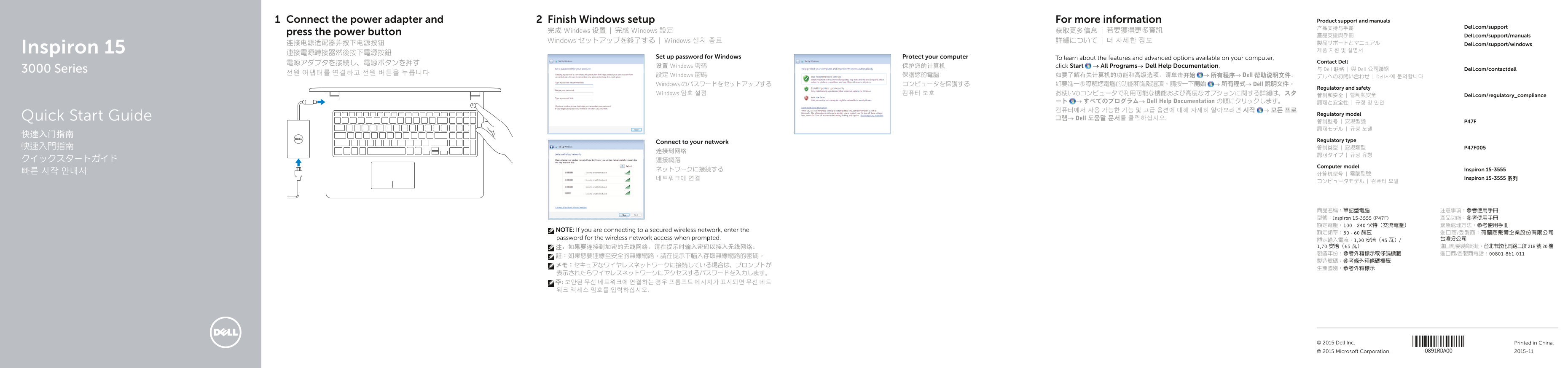The image size is (1568, 368).
Task: Click the pencil icon beside English NOTE
Action: (551, 231)
